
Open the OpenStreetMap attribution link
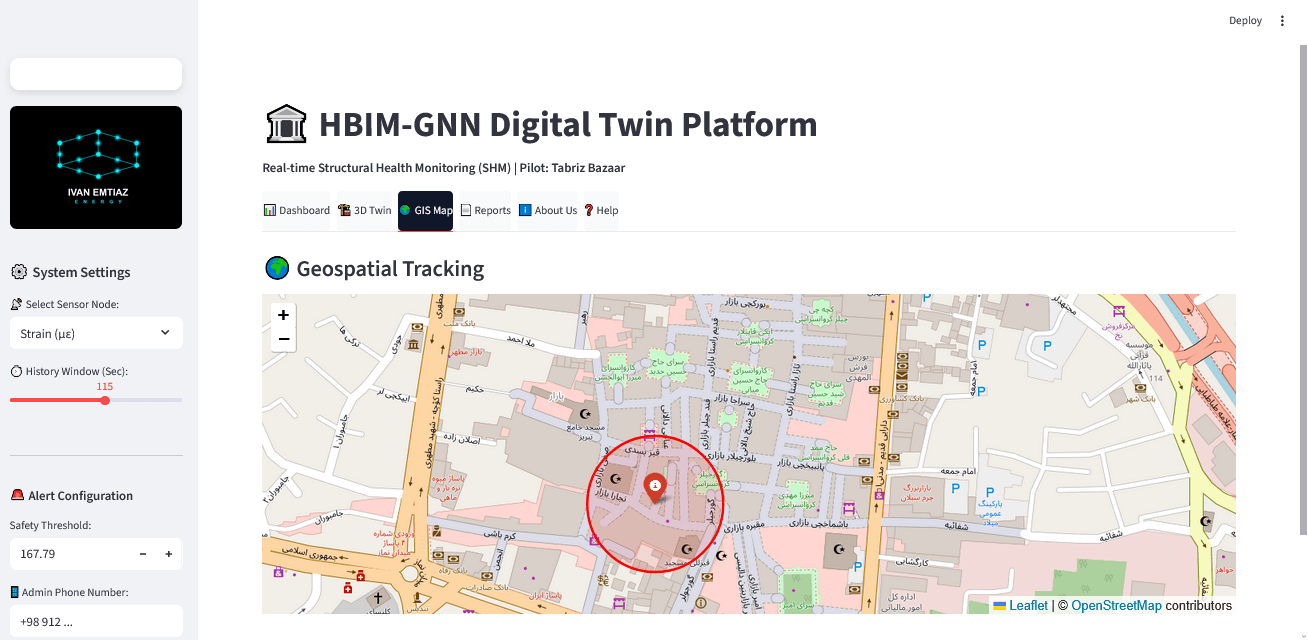coord(1115,605)
